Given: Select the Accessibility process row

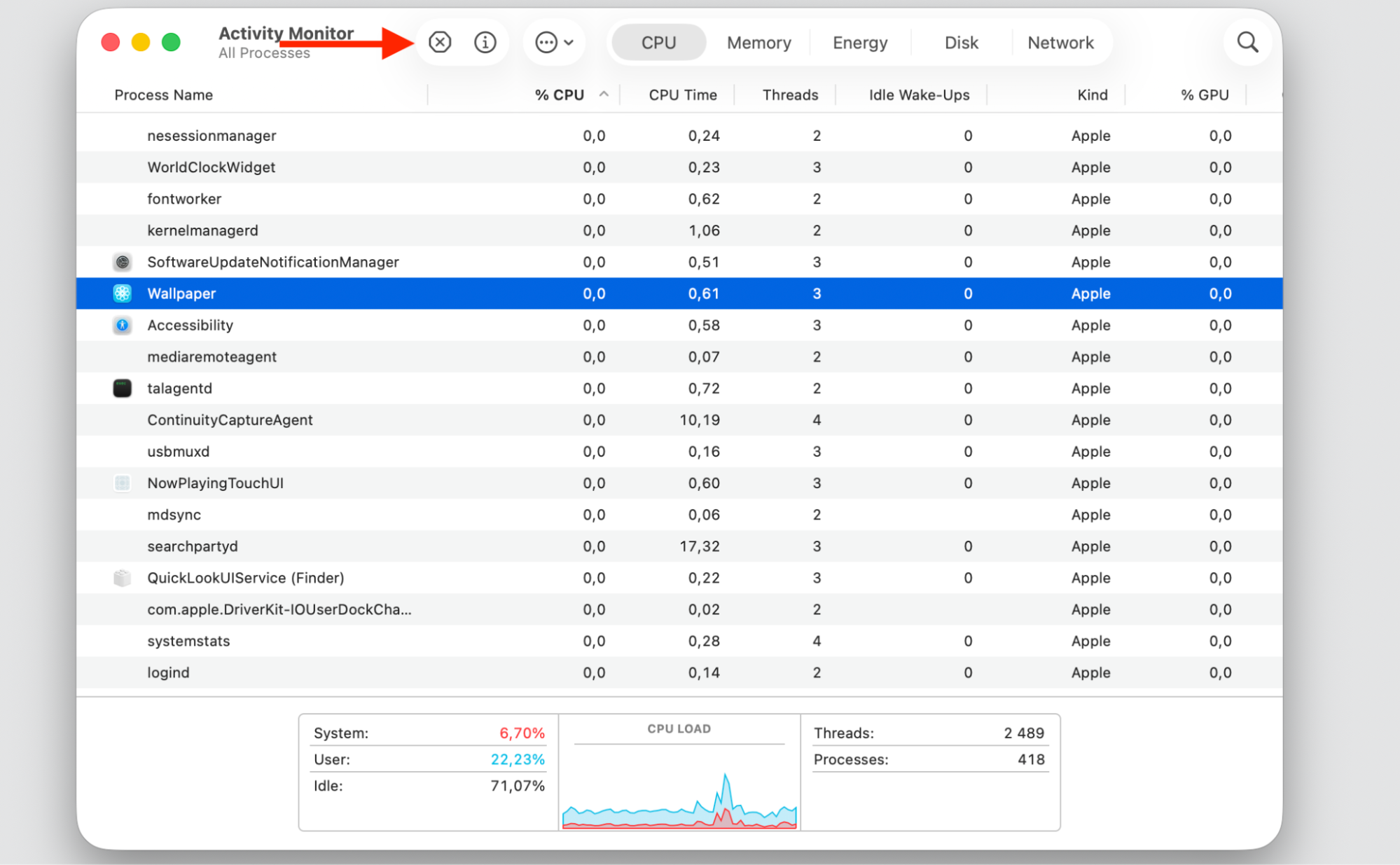Looking at the screenshot, I should [x=679, y=325].
